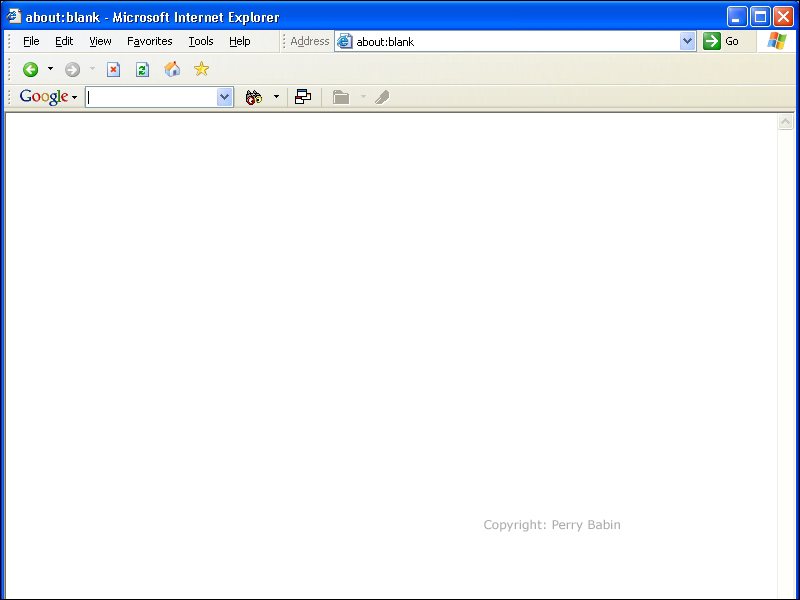
Task: Go to the Home page icon
Action: pyautogui.click(x=172, y=69)
